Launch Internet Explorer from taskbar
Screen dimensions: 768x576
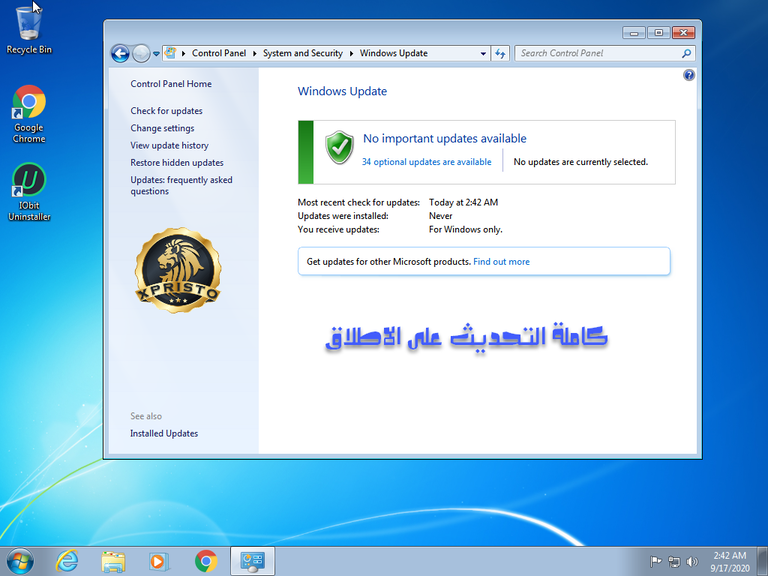(67, 561)
